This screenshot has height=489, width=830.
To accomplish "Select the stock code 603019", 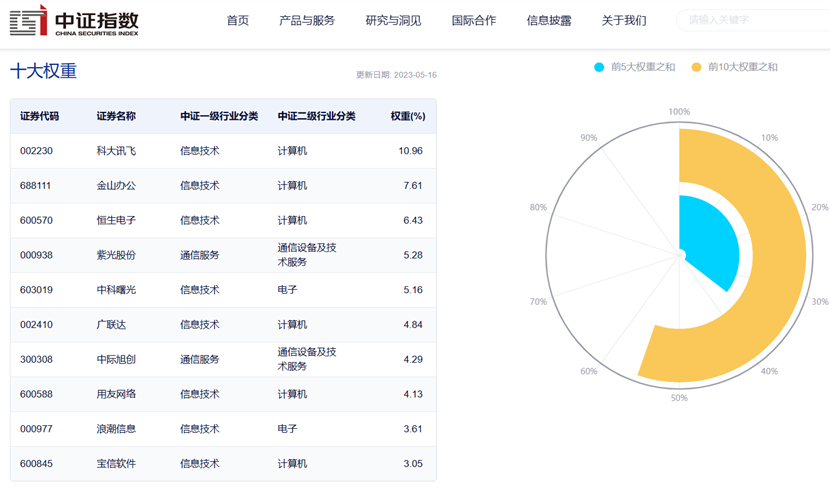I will click(37, 290).
